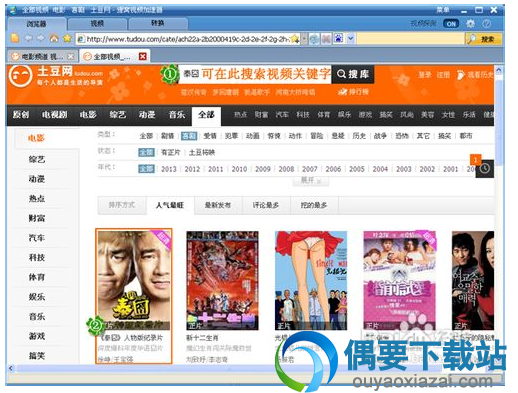Close the 全部视频 browser tab

pos(142,56)
